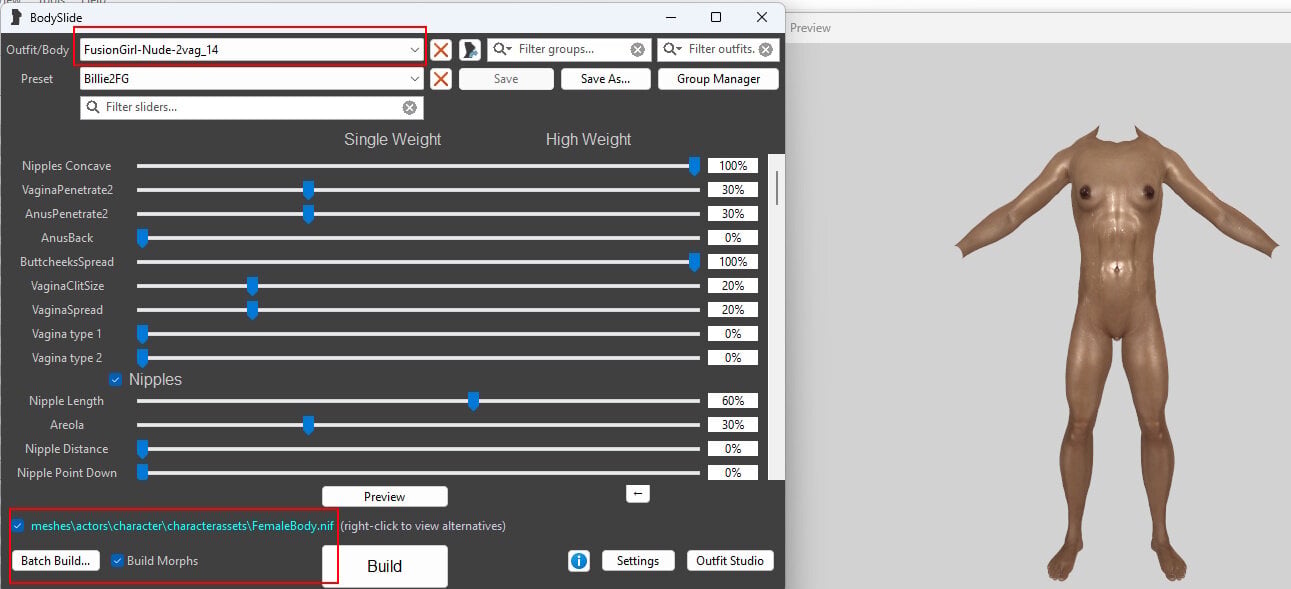The width and height of the screenshot is (1291, 589).
Task: Toggle the Nipples category checkbox
Action: (116, 380)
